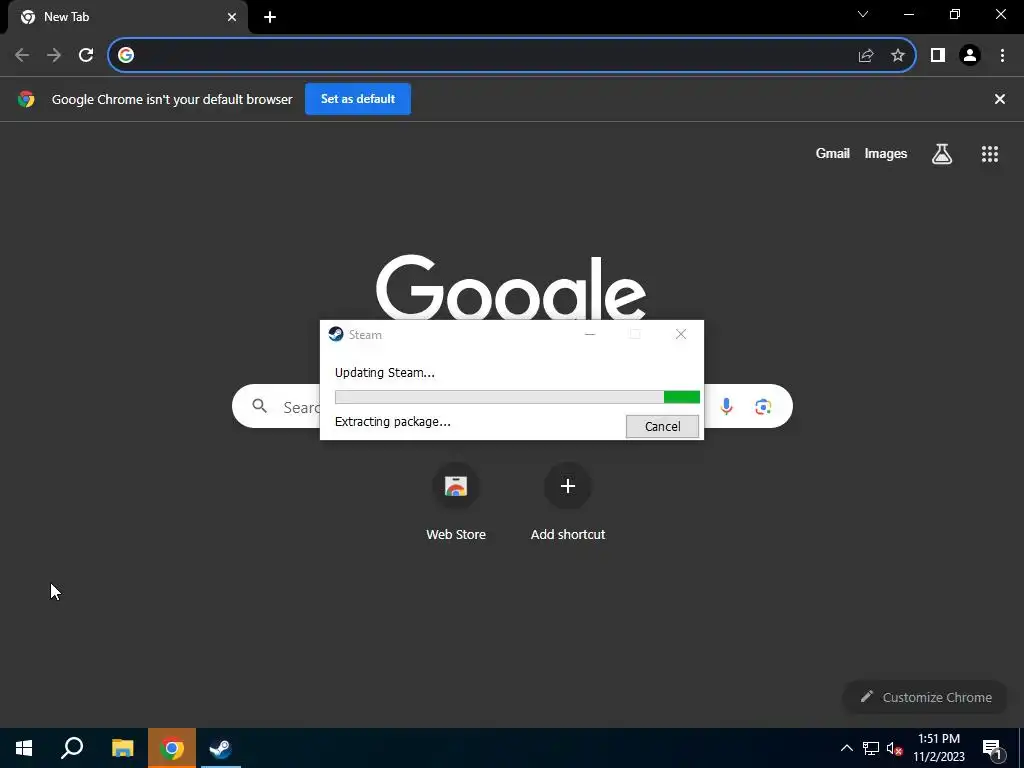The width and height of the screenshot is (1024, 768).
Task: Close the New Tab tab
Action: [232, 17]
